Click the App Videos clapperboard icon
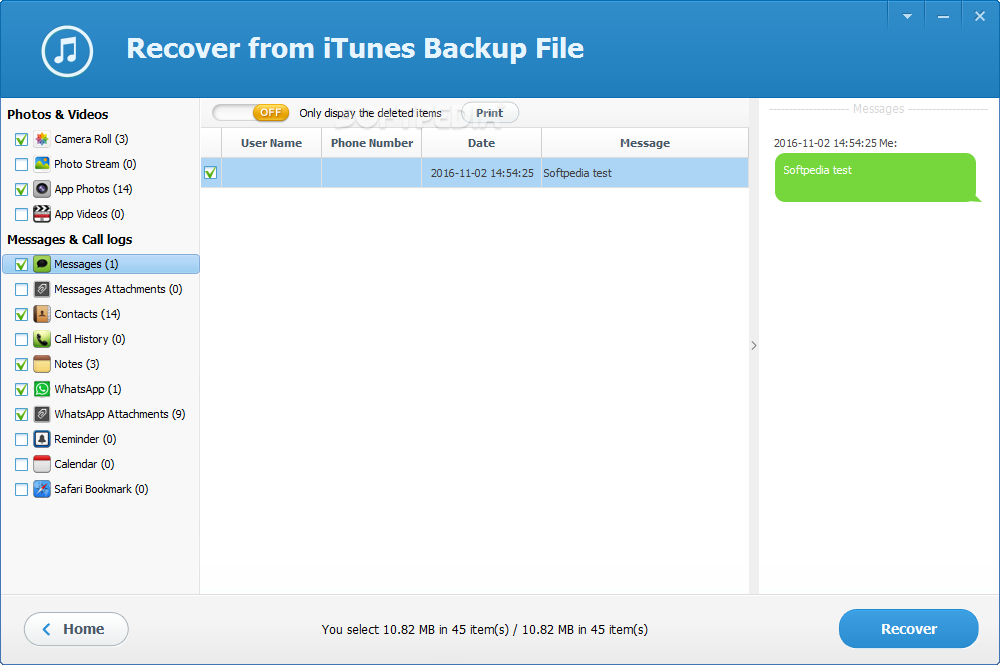The height and width of the screenshot is (665, 1000). [x=41, y=214]
